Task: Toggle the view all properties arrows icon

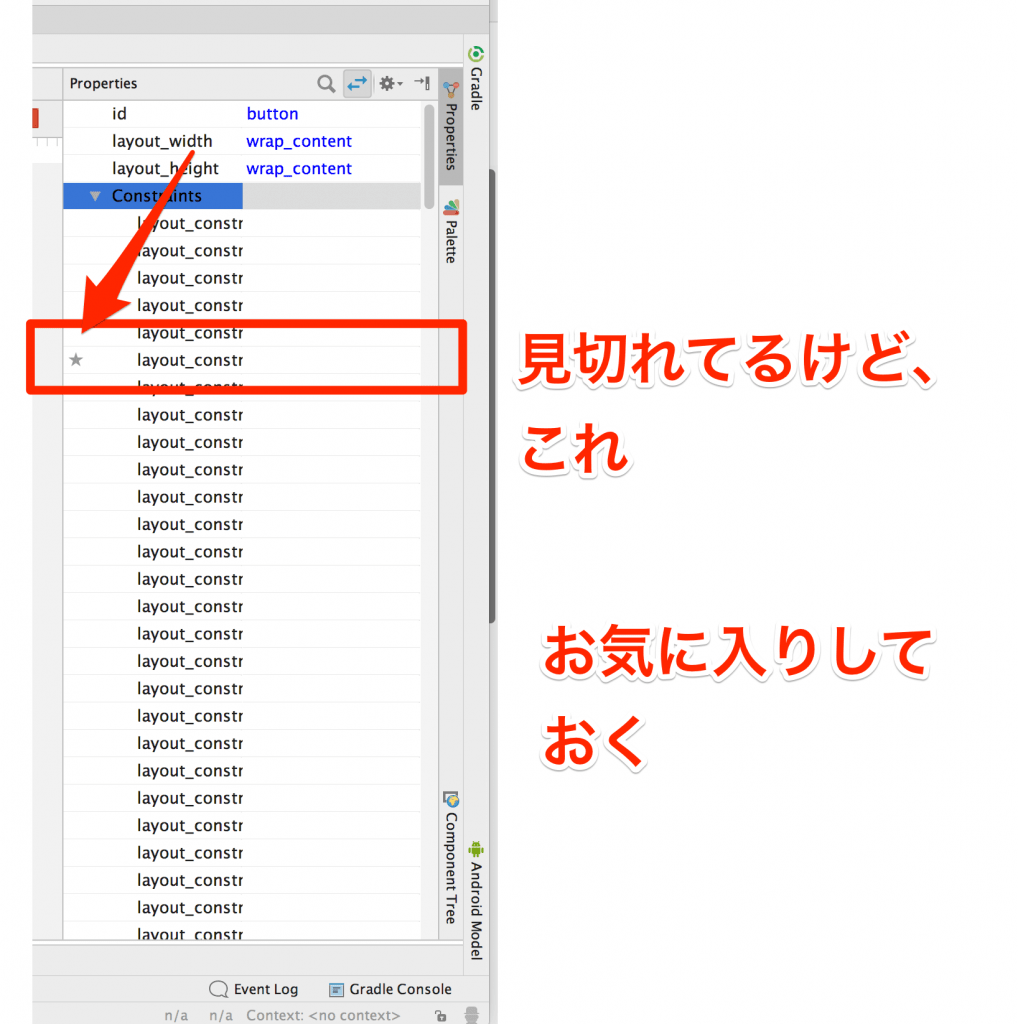Action: [x=357, y=84]
